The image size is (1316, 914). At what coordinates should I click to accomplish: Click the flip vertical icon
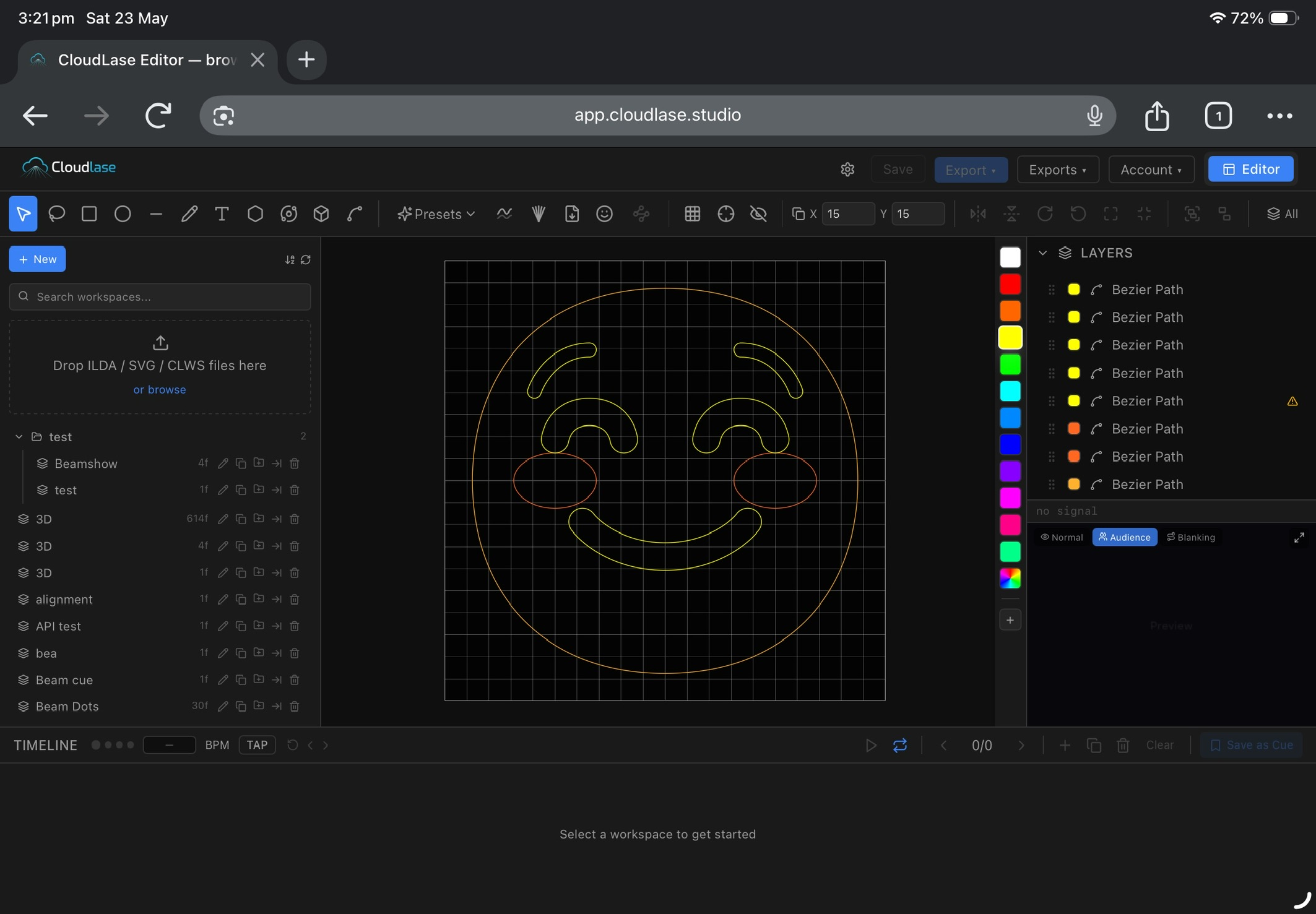point(1011,214)
